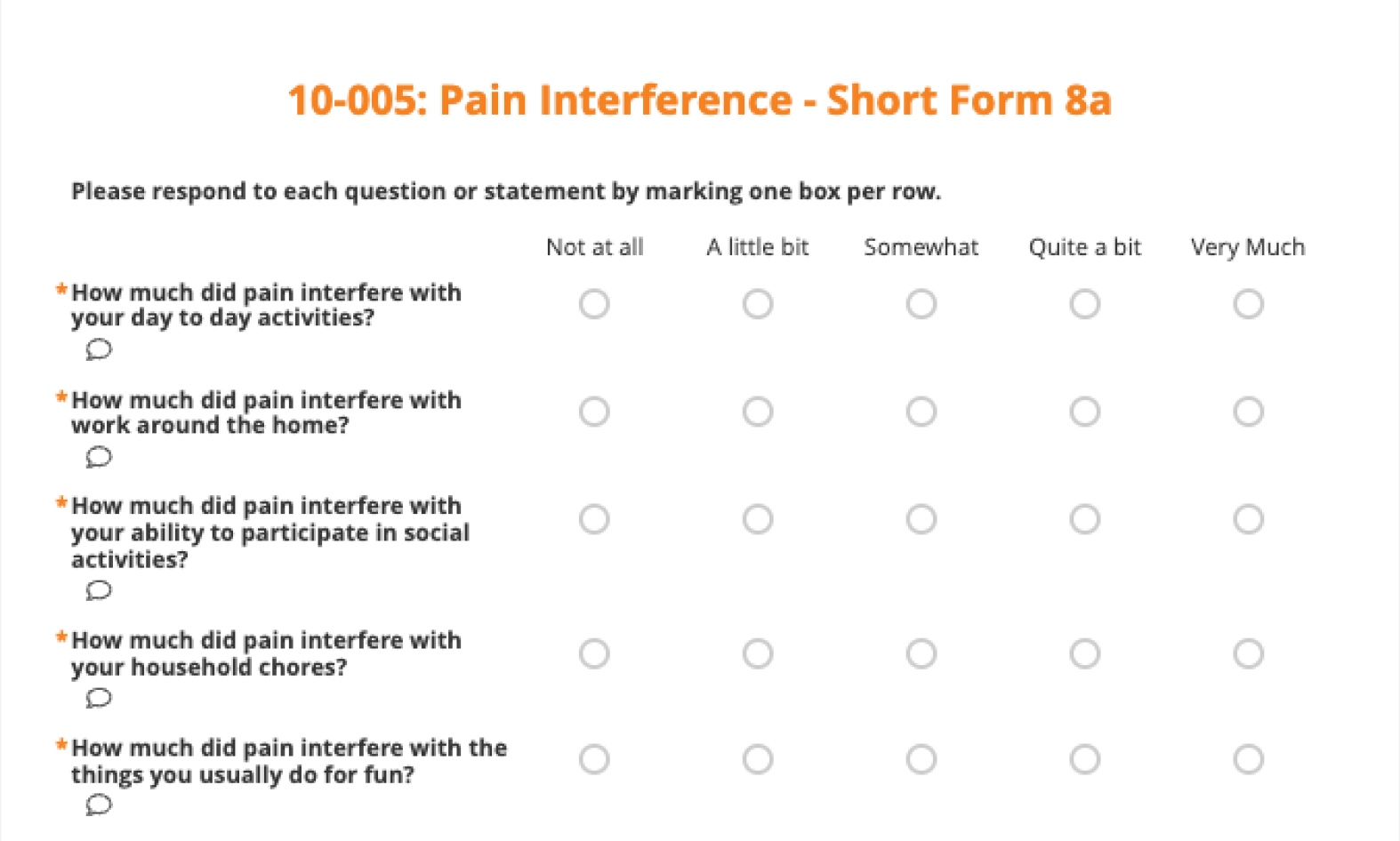Open comment bubble for household chores question
1400x841 pixels.
pyautogui.click(x=99, y=698)
